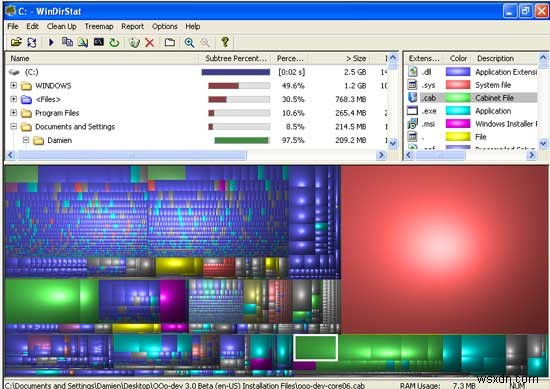
Task: Sort by the Description column header
Action: point(505,58)
